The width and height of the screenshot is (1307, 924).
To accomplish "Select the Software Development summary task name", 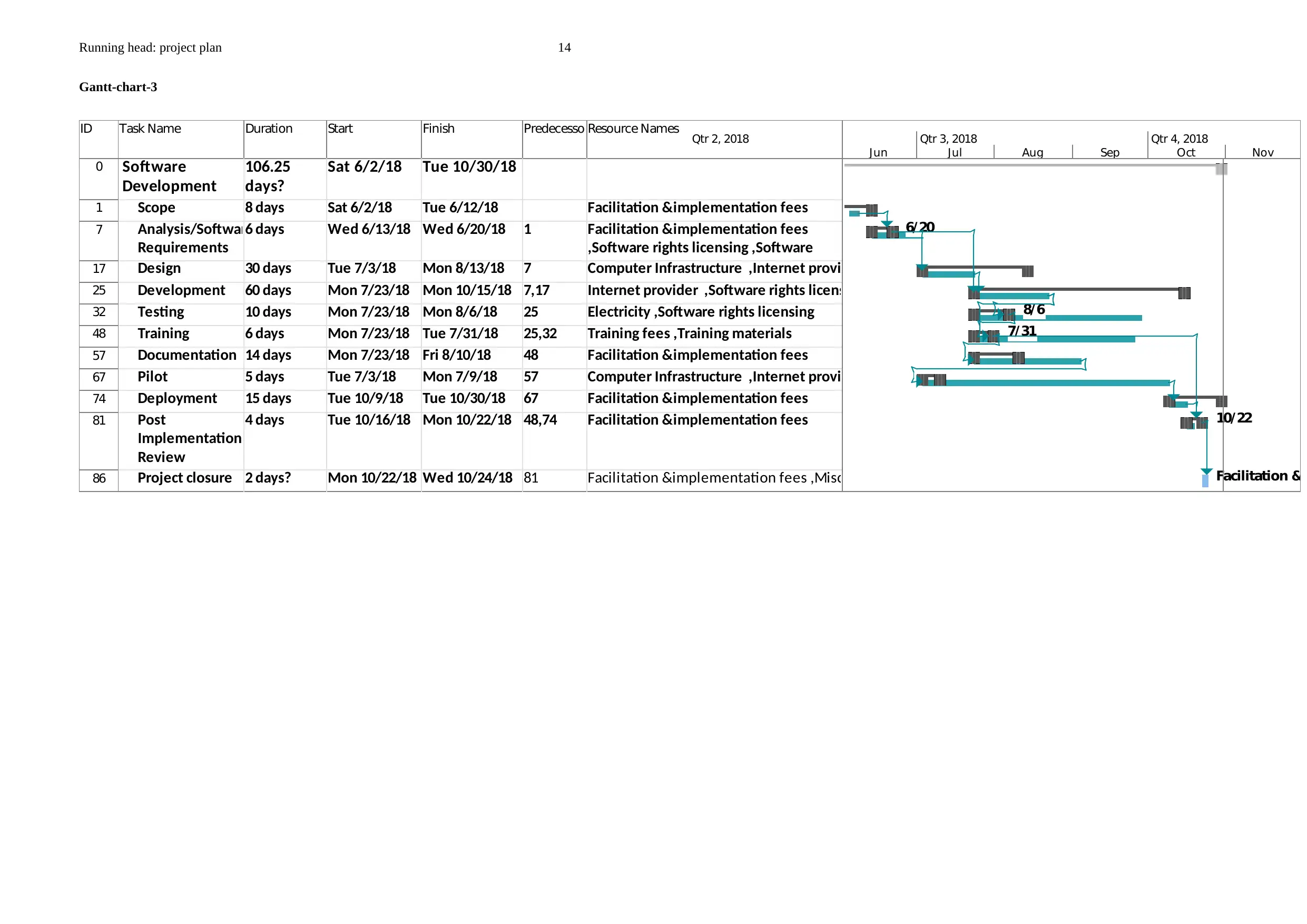I will tap(169, 176).
